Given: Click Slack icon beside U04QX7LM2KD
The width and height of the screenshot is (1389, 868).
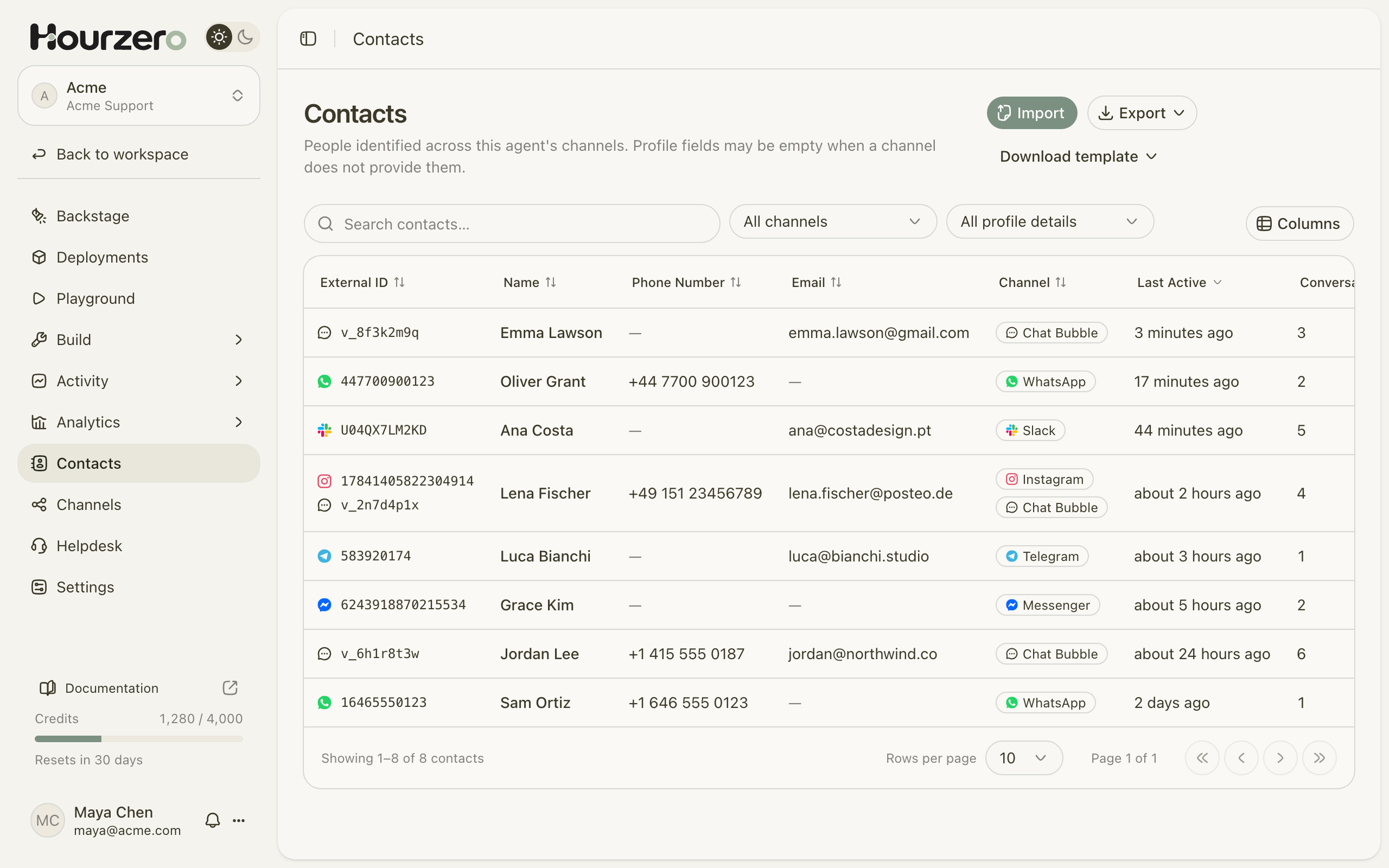Looking at the screenshot, I should (324, 430).
